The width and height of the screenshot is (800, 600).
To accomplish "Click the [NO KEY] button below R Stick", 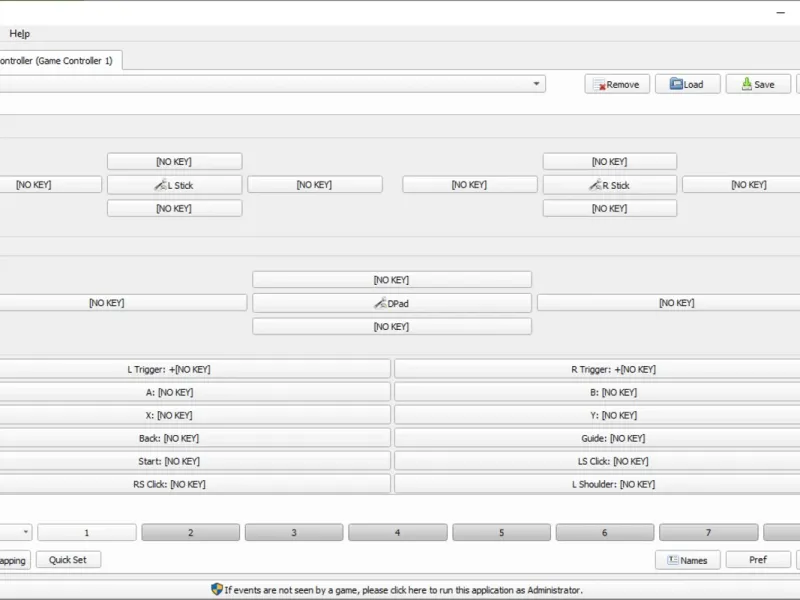I will point(610,208).
